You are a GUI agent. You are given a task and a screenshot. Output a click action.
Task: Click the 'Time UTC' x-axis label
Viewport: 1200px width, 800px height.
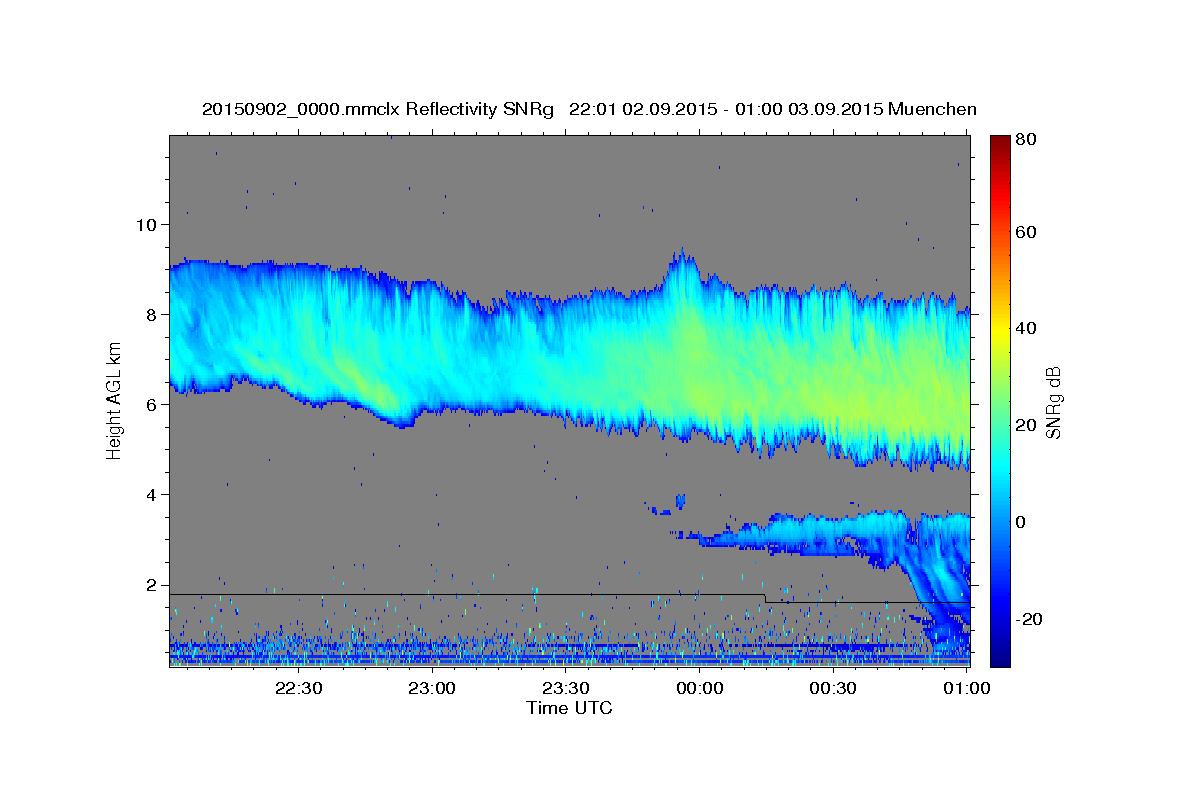coord(569,708)
